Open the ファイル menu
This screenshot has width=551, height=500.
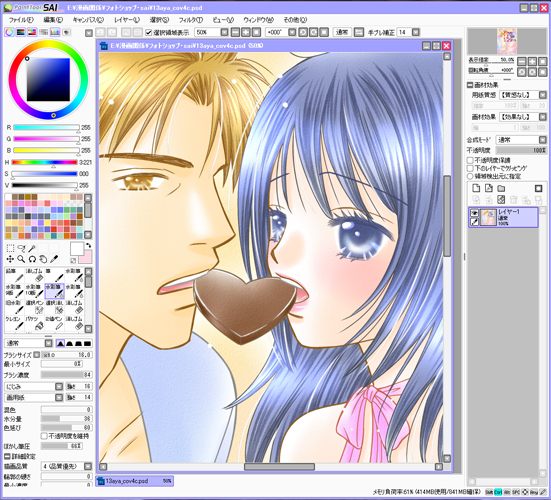(x=21, y=20)
